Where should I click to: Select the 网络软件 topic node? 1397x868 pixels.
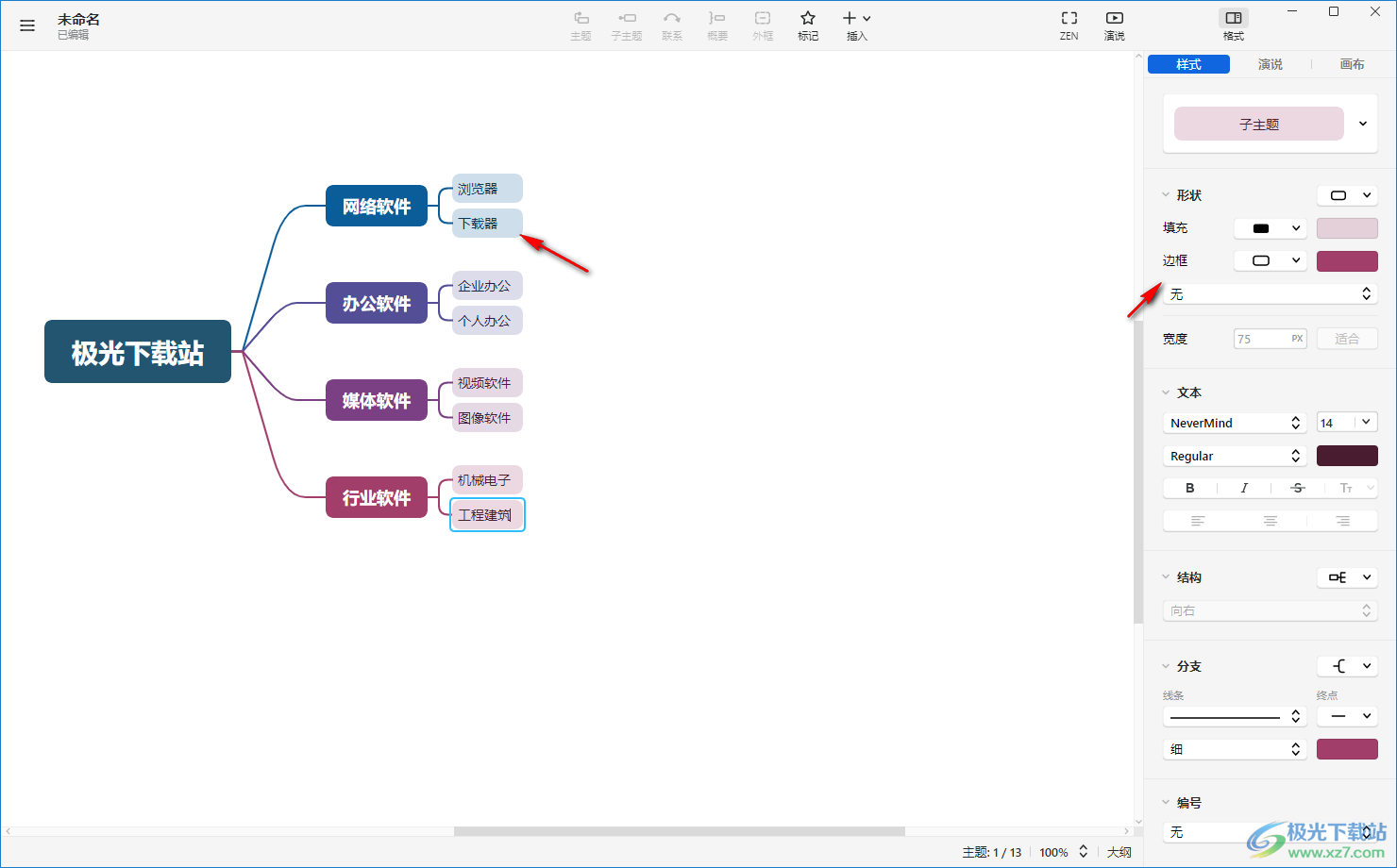tap(377, 206)
